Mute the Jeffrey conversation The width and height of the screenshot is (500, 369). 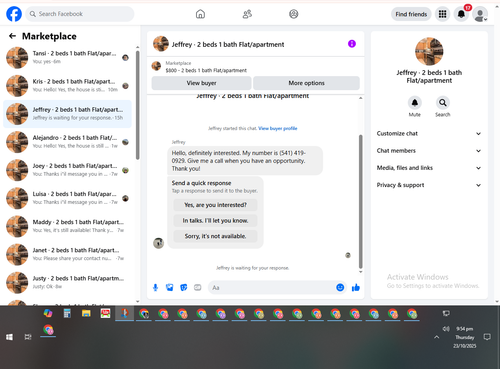415,103
